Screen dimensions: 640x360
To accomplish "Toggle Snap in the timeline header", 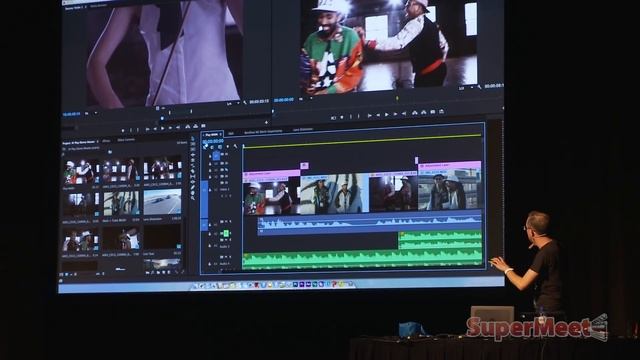I will [212, 147].
